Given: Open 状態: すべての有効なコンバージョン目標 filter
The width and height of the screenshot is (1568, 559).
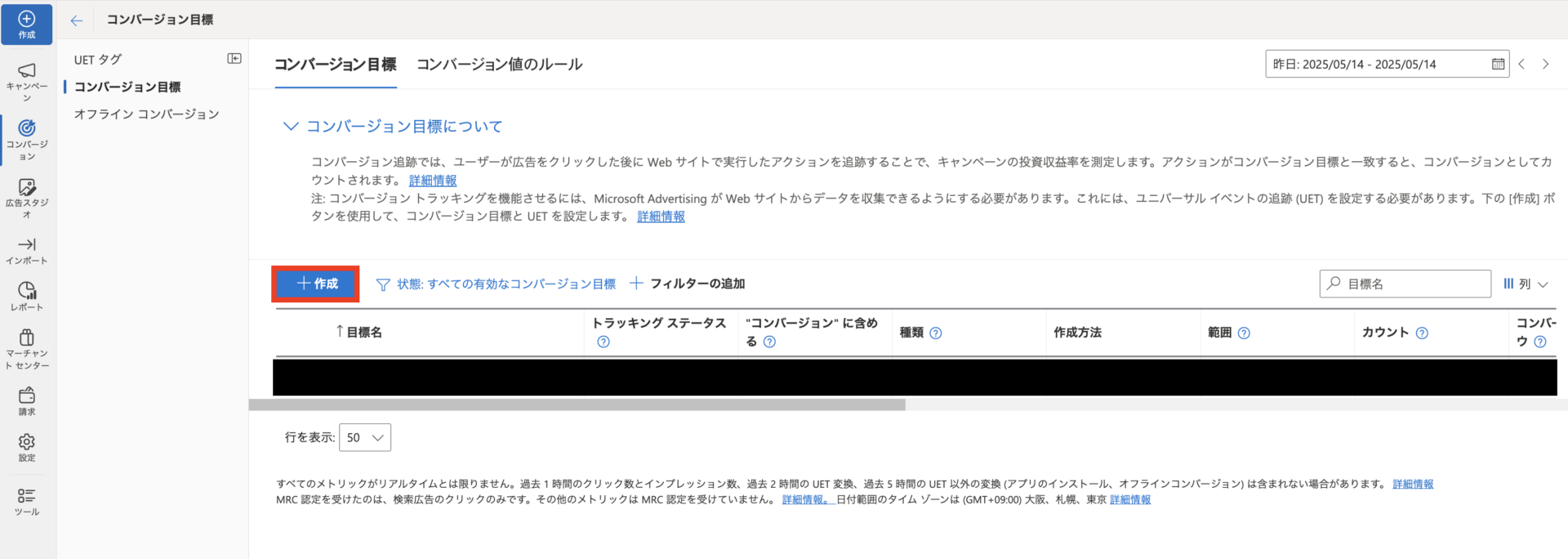Looking at the screenshot, I should pyautogui.click(x=496, y=284).
